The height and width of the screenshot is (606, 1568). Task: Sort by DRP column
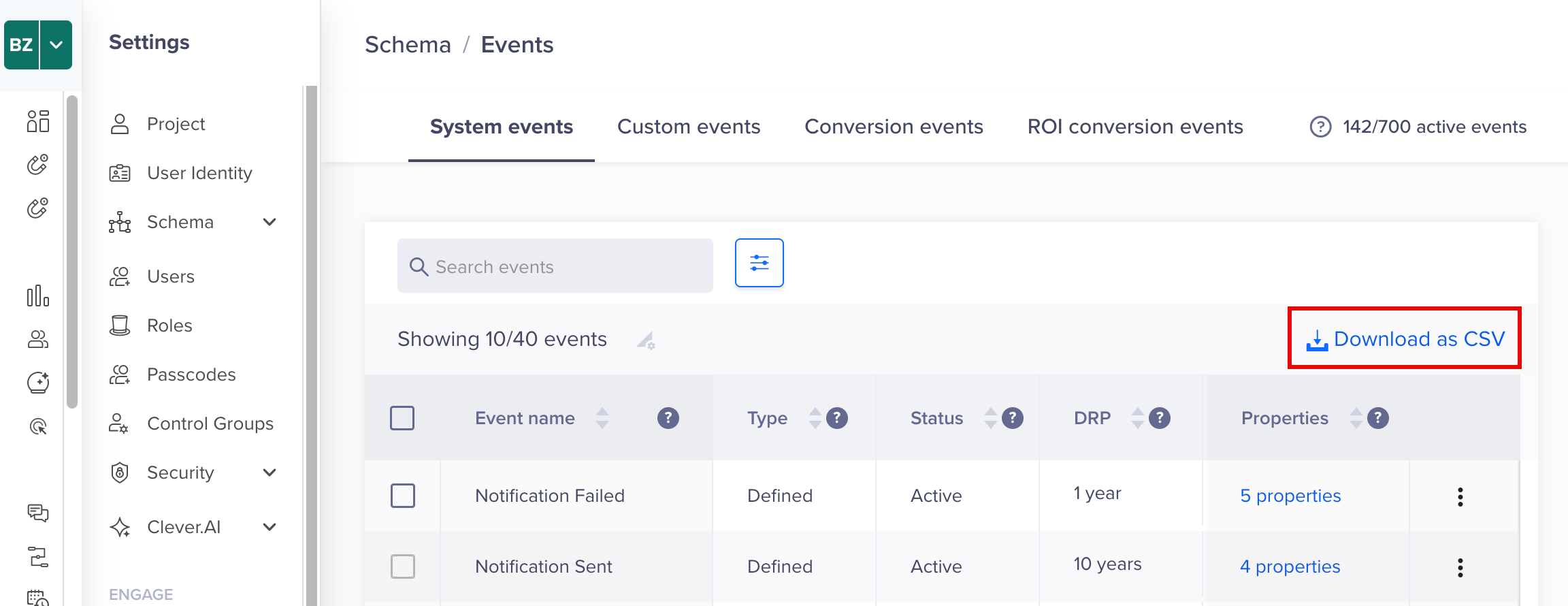tap(1137, 418)
